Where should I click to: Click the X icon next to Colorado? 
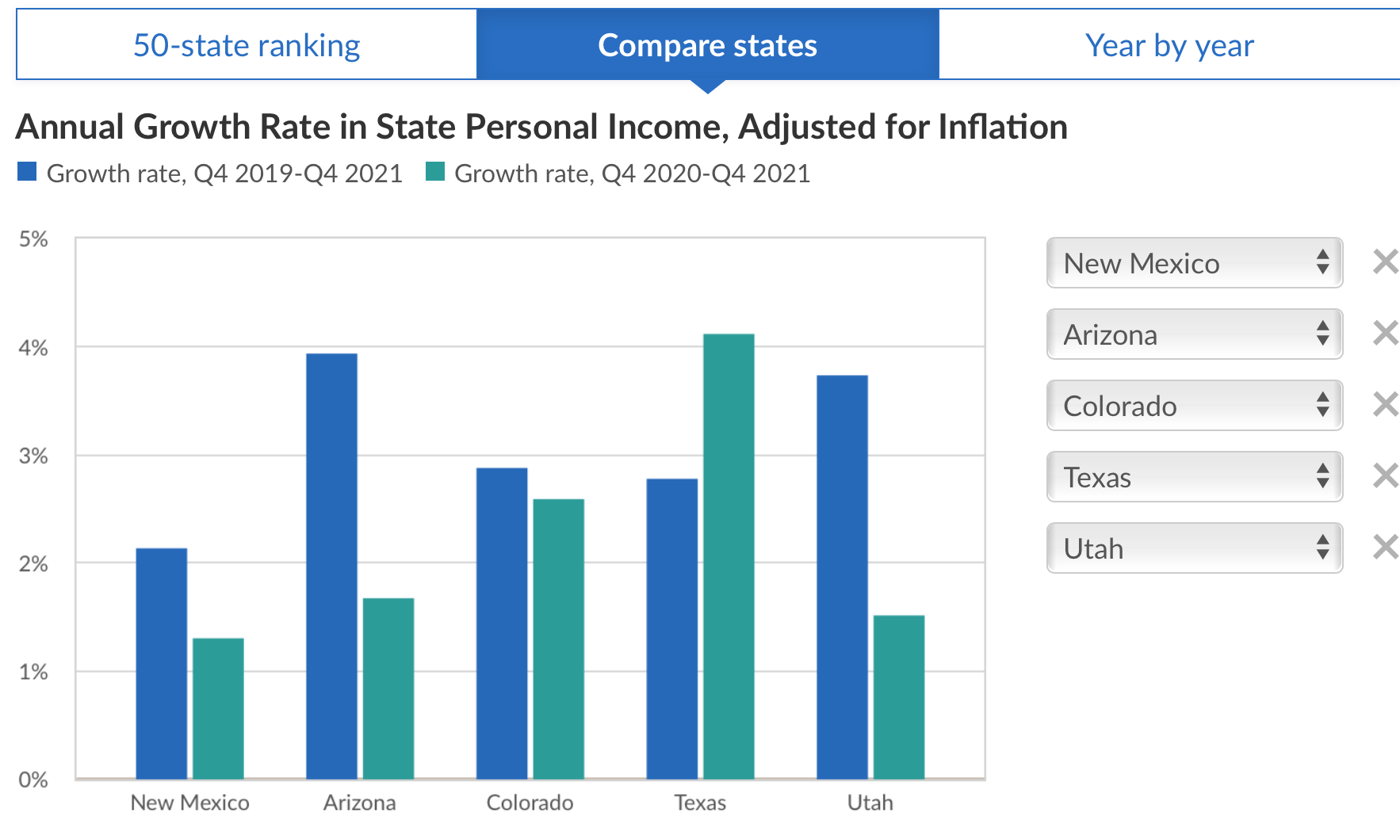pos(1385,404)
